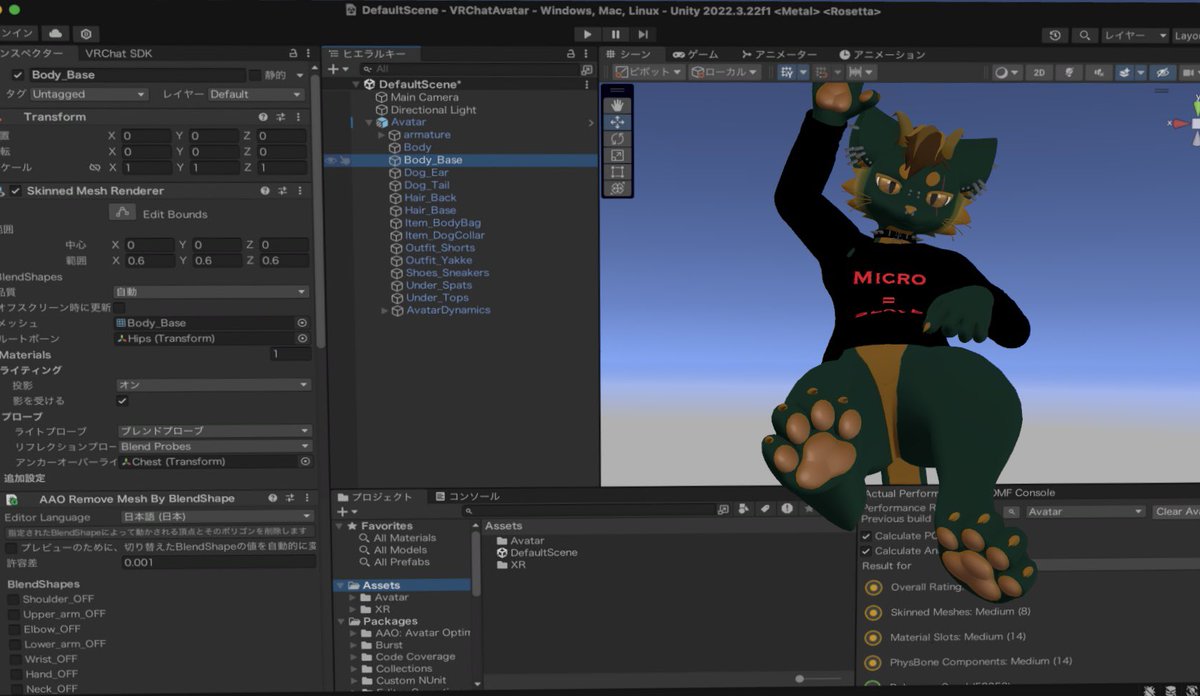The height and width of the screenshot is (696, 1200).
Task: Toggle the static checkbox
Action: (254, 75)
